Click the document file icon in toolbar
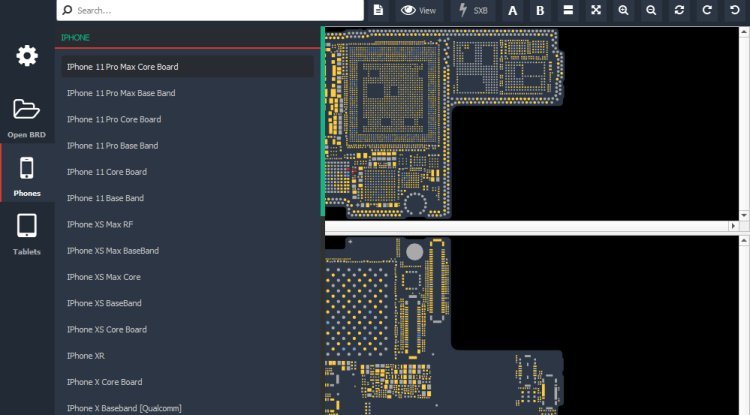The height and width of the screenshot is (415, 750). [378, 10]
